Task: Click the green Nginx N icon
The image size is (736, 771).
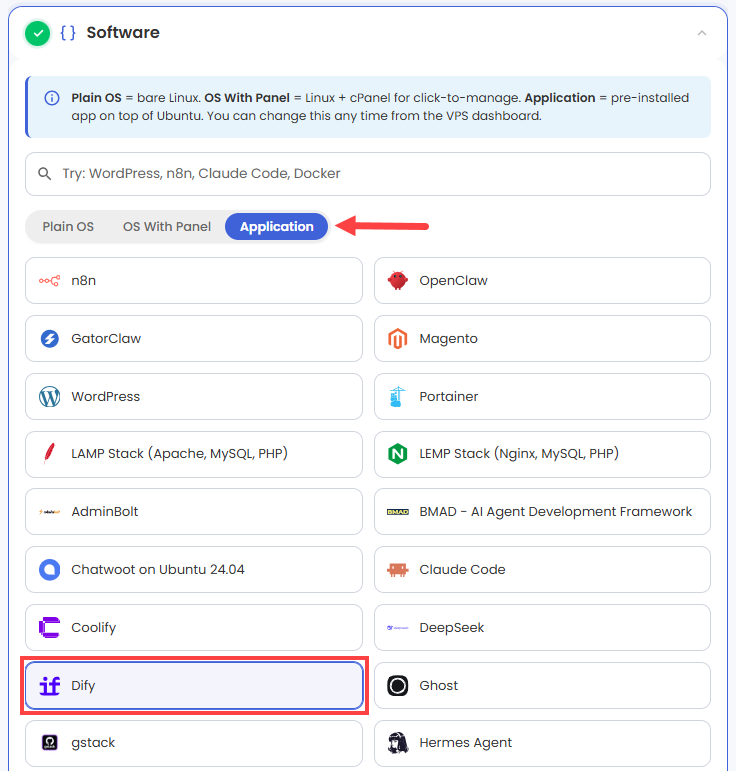Action: tap(397, 454)
